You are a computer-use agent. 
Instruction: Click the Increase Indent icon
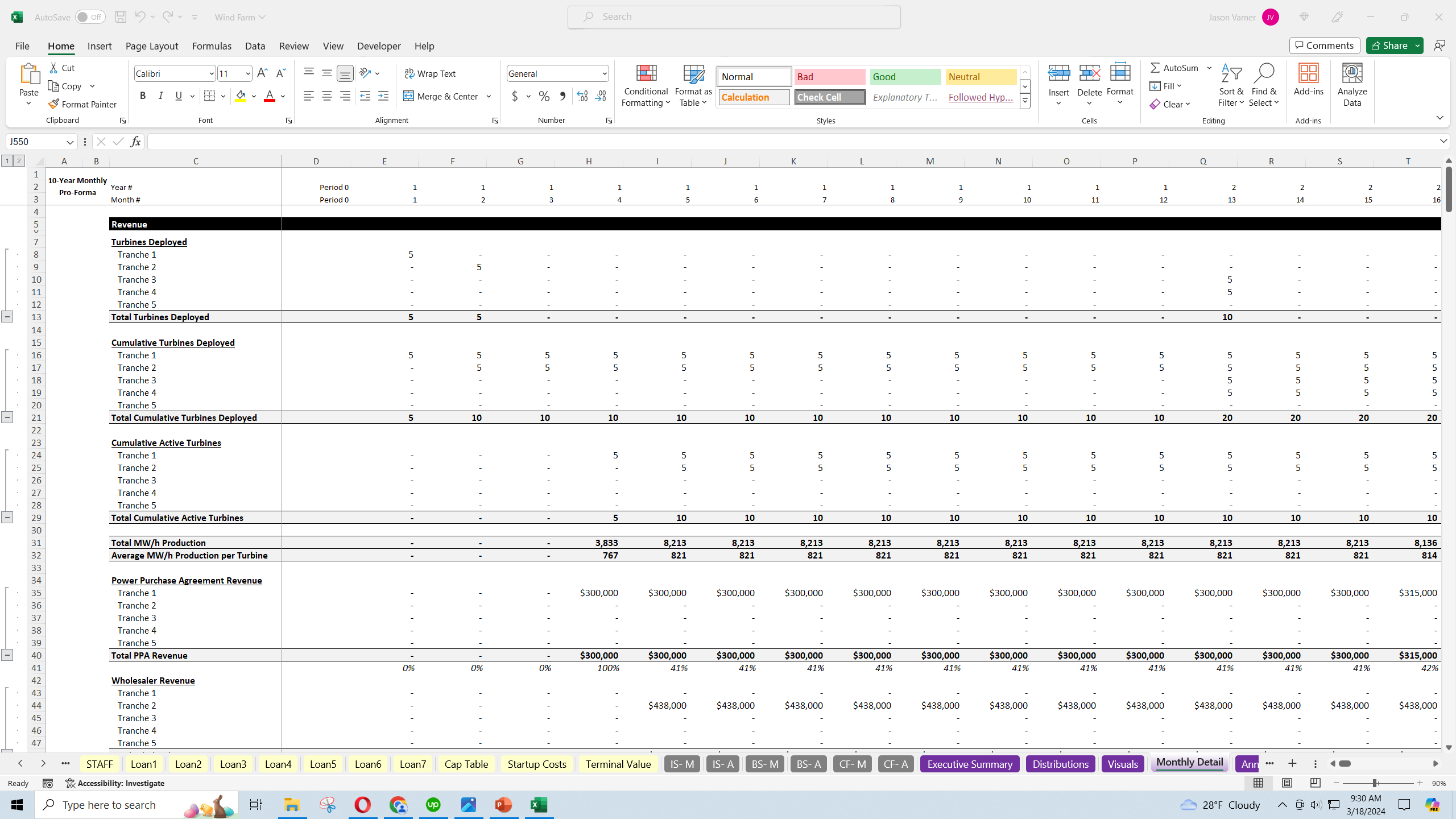(x=383, y=96)
